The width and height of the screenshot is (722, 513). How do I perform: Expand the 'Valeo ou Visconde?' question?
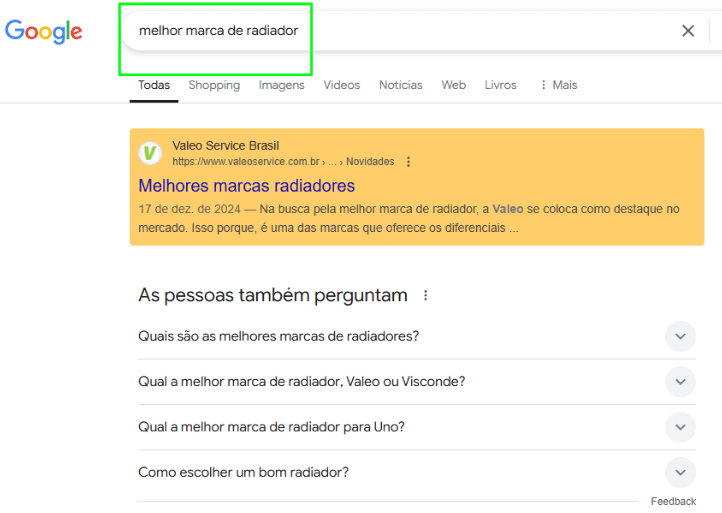click(680, 381)
